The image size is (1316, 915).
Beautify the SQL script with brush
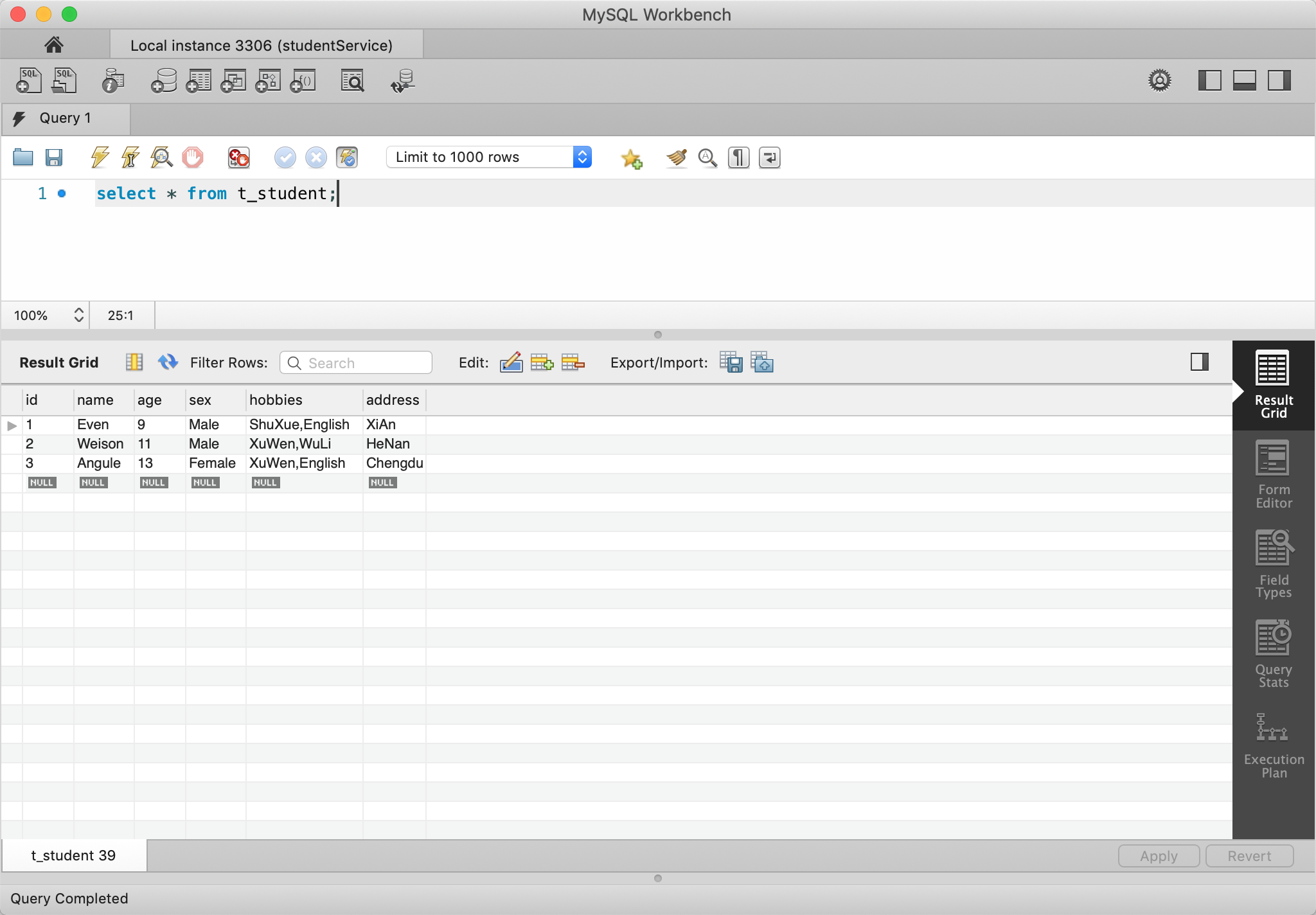click(677, 157)
